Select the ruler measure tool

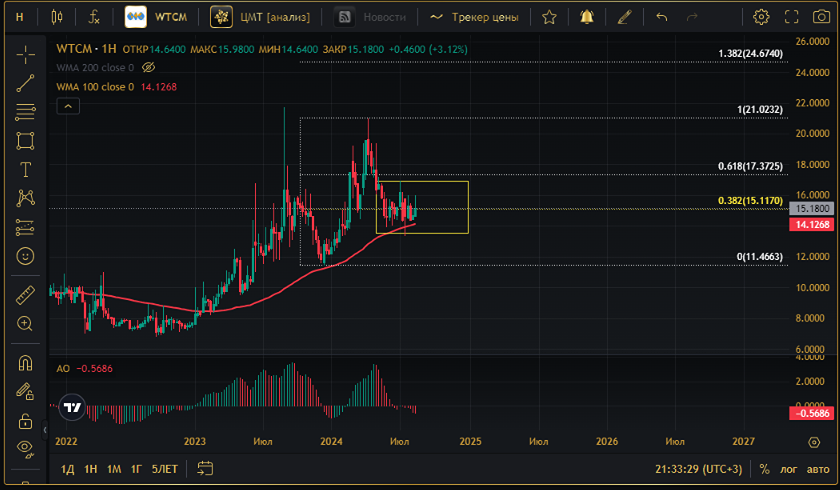[25, 294]
